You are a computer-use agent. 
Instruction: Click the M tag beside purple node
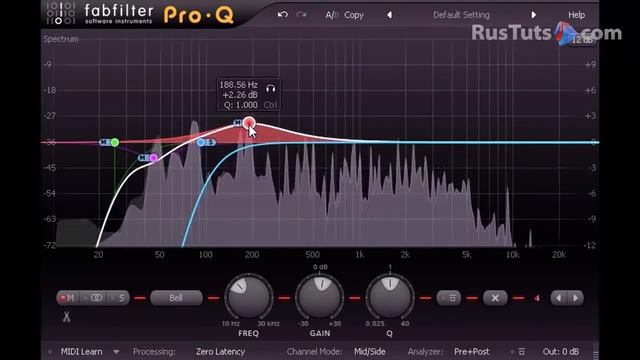click(143, 158)
